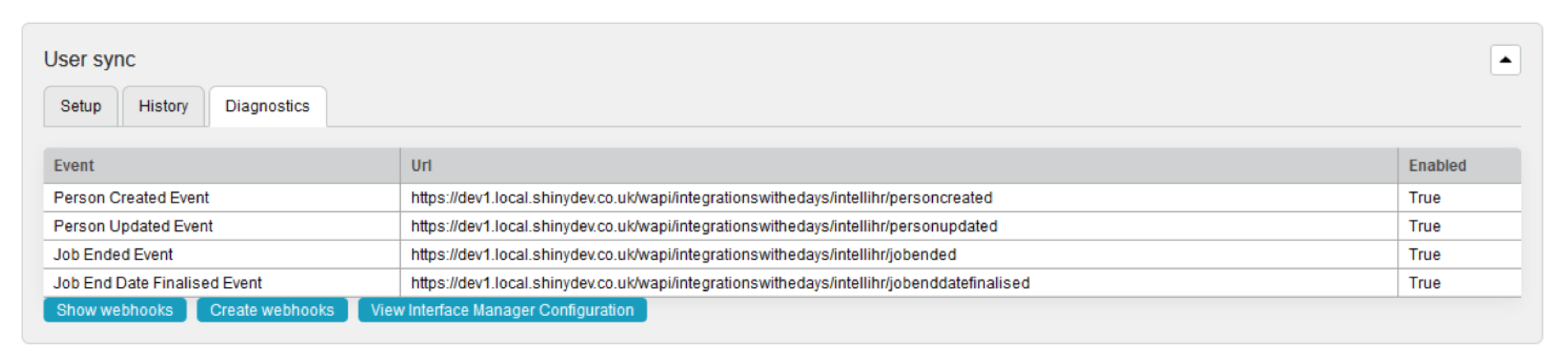Click the Enabled column header

(x=1437, y=165)
